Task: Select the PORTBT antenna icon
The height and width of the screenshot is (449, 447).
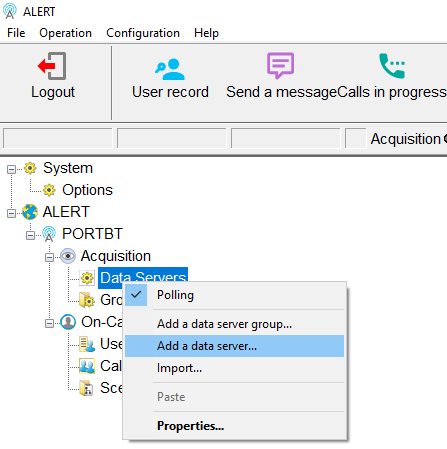Action: 49,234
